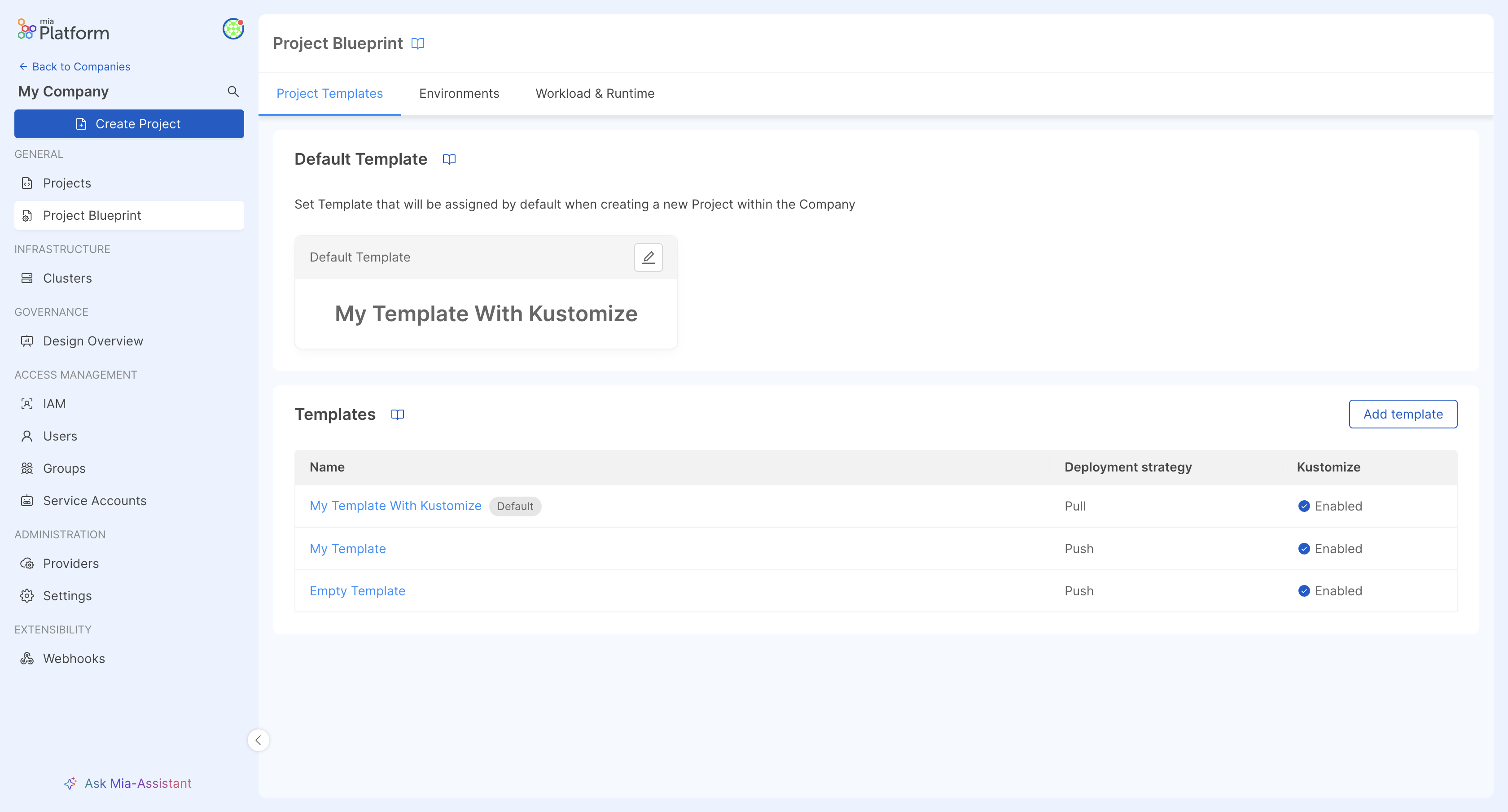This screenshot has height=812, width=1508.
Task: Open the user avatar in sidebar header
Action: pos(233,29)
